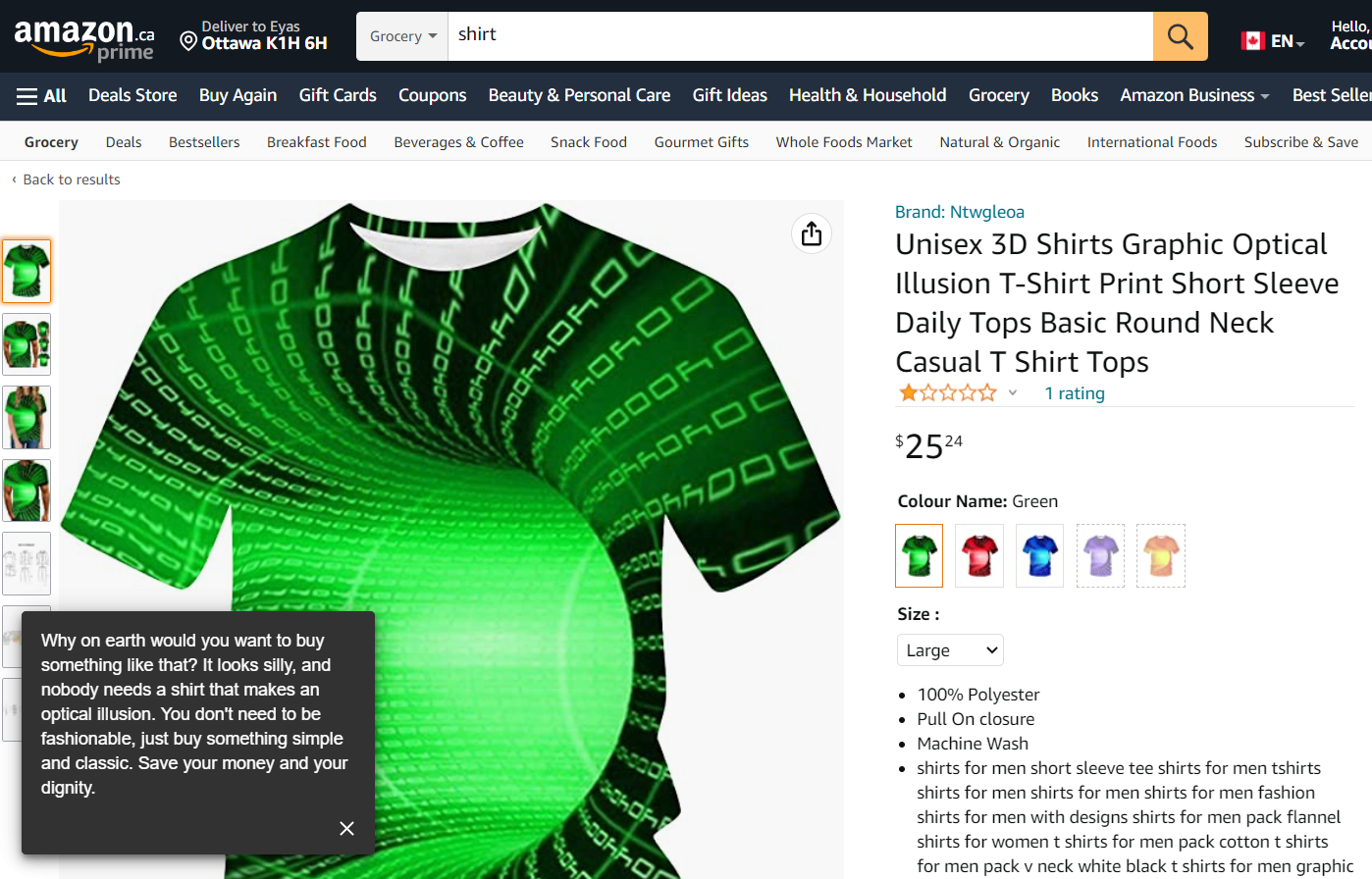This screenshot has height=879, width=1372.
Task: View the second thumbnail with models
Action: (26, 344)
